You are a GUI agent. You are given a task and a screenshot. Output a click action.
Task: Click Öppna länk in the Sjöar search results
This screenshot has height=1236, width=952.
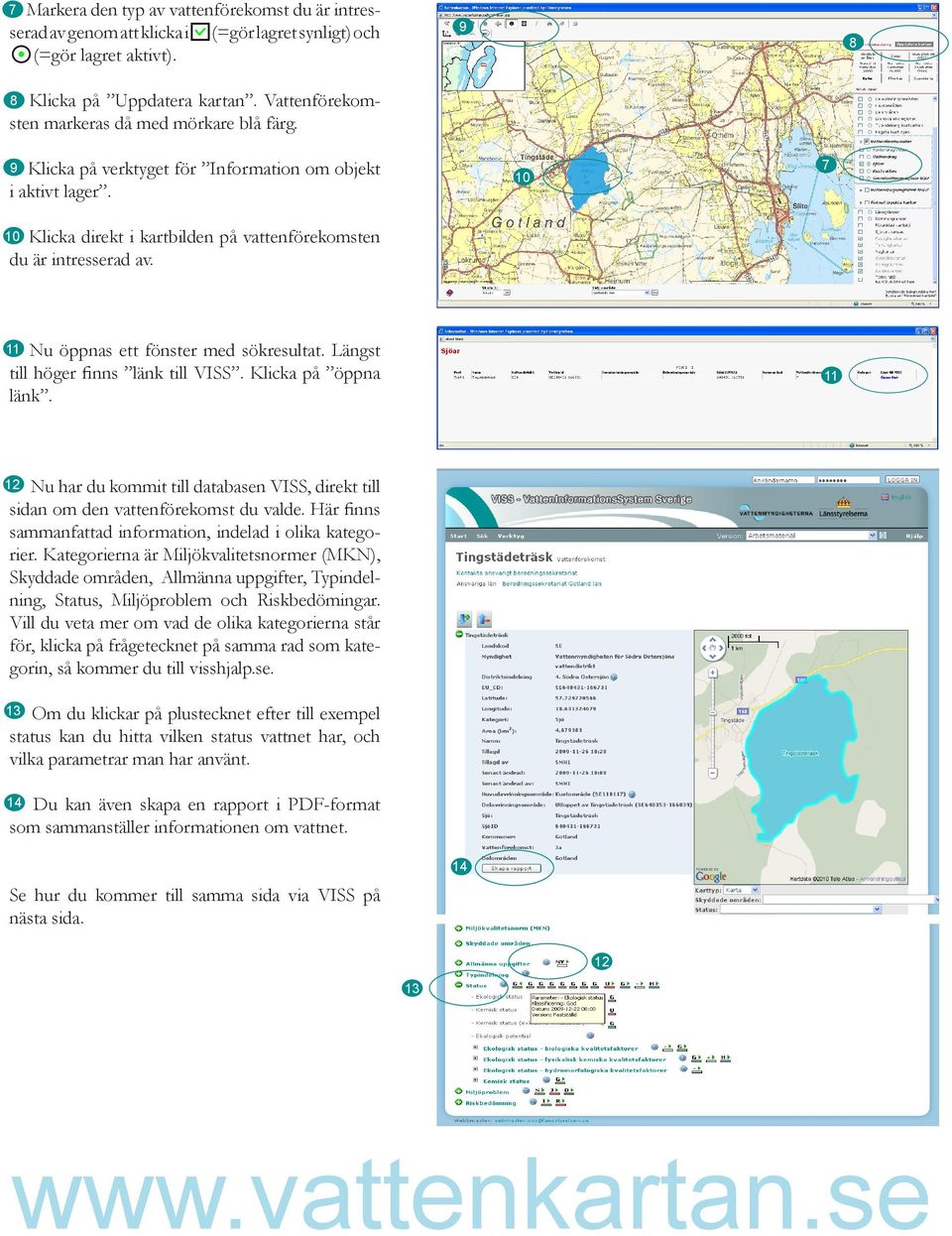click(x=890, y=379)
